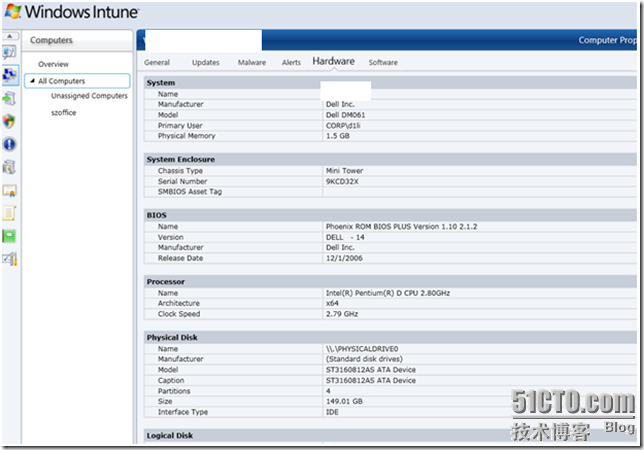Click the Windows Intune title text

click(81, 12)
